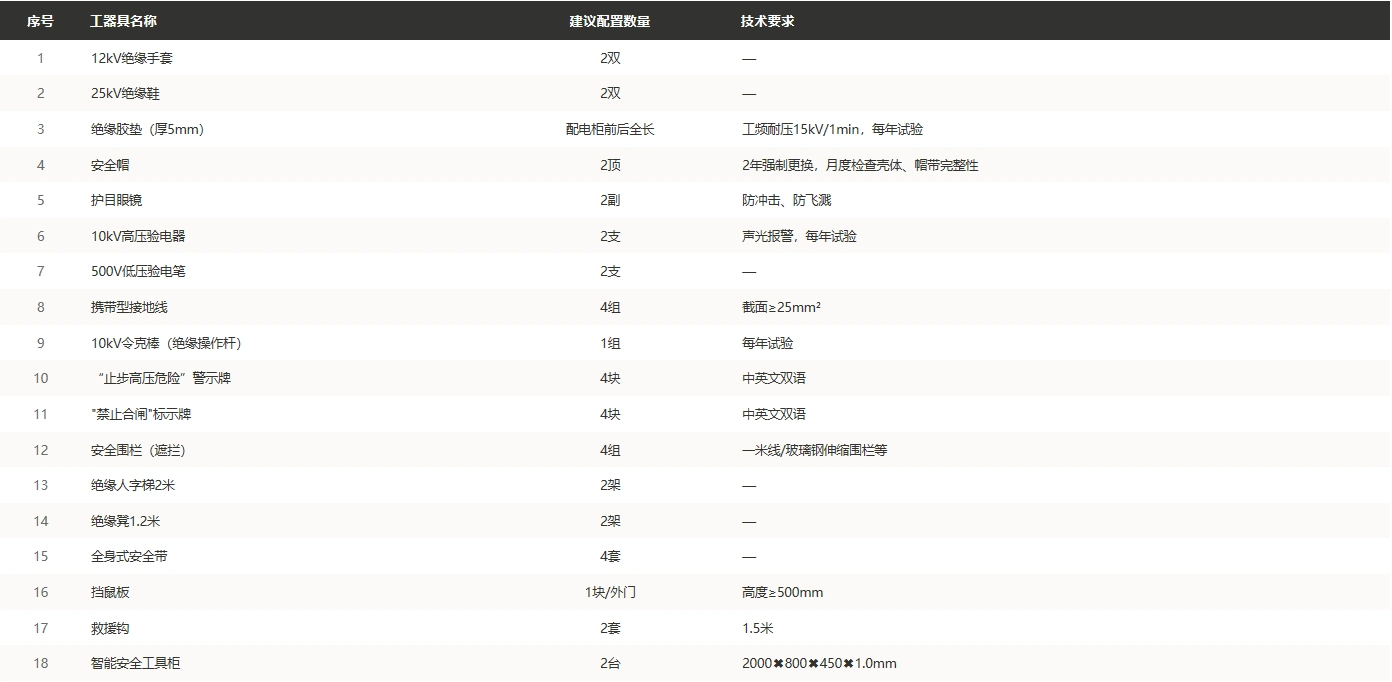The height and width of the screenshot is (682, 1392).
Task: Click the 全身式安全带 name cell
Action: click(x=129, y=556)
